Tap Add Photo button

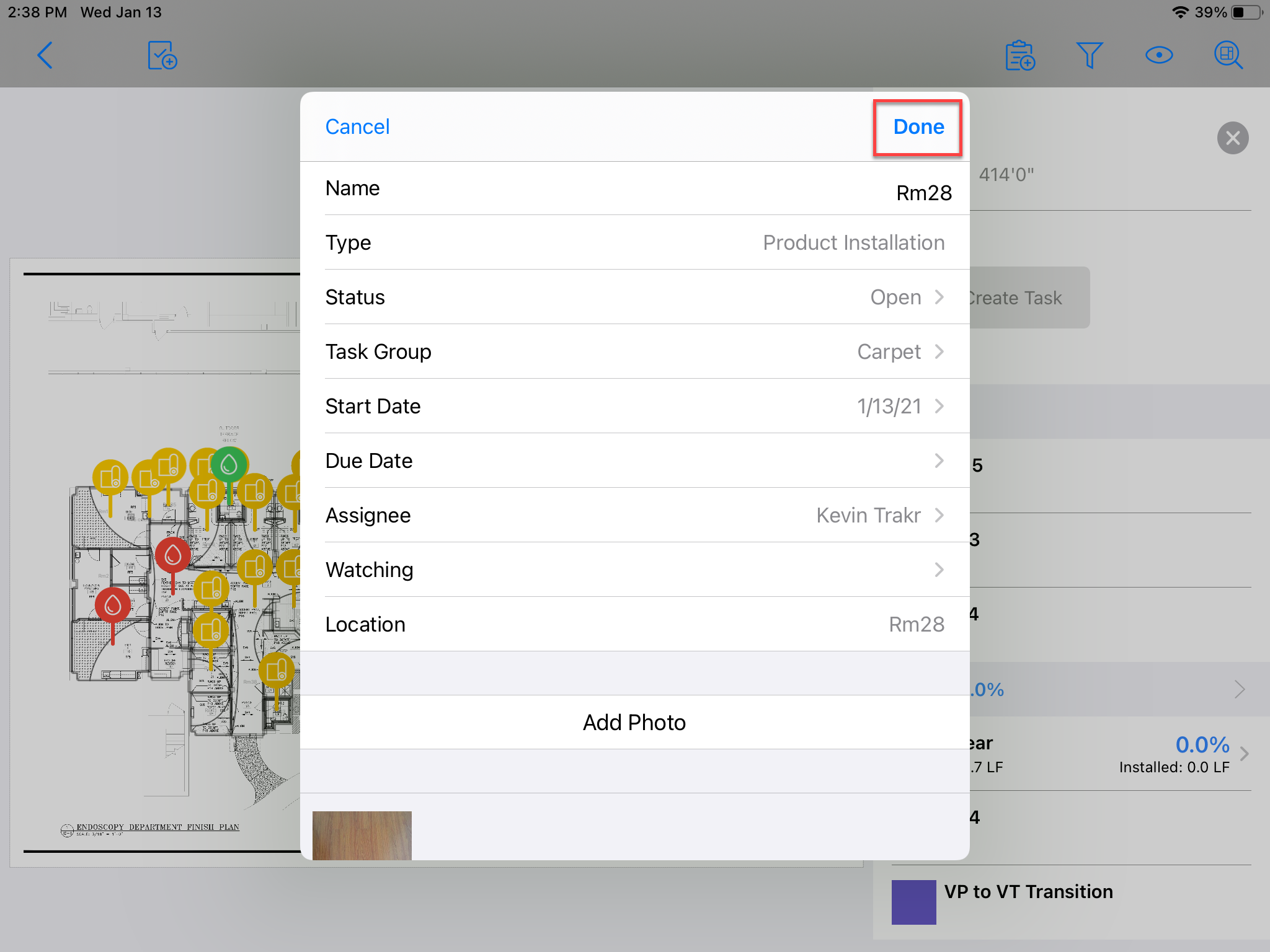coord(634,722)
